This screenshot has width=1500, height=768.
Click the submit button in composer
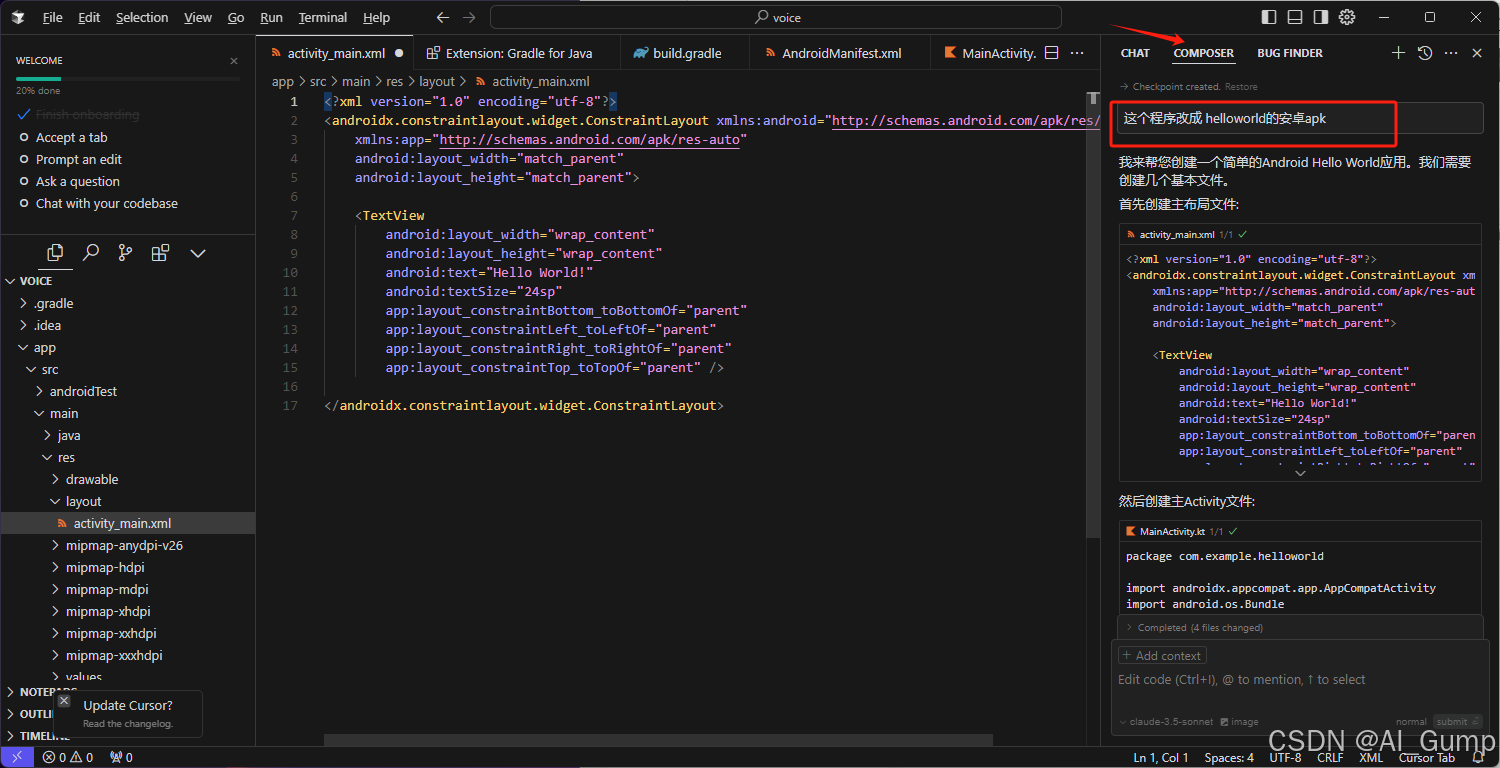click(x=1456, y=722)
